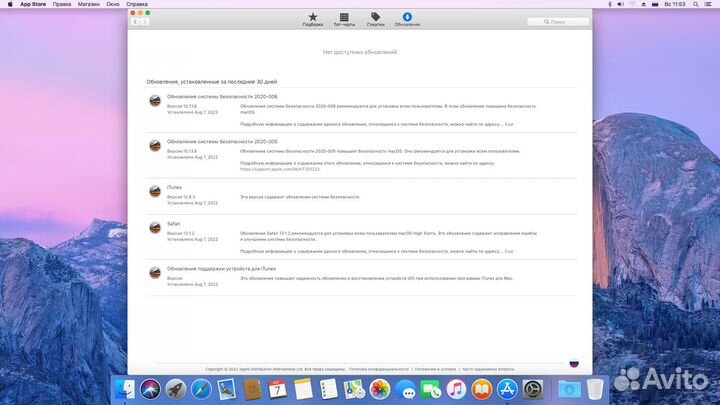Open Photos from the Dock
The width and height of the screenshot is (720, 405).
point(380,389)
